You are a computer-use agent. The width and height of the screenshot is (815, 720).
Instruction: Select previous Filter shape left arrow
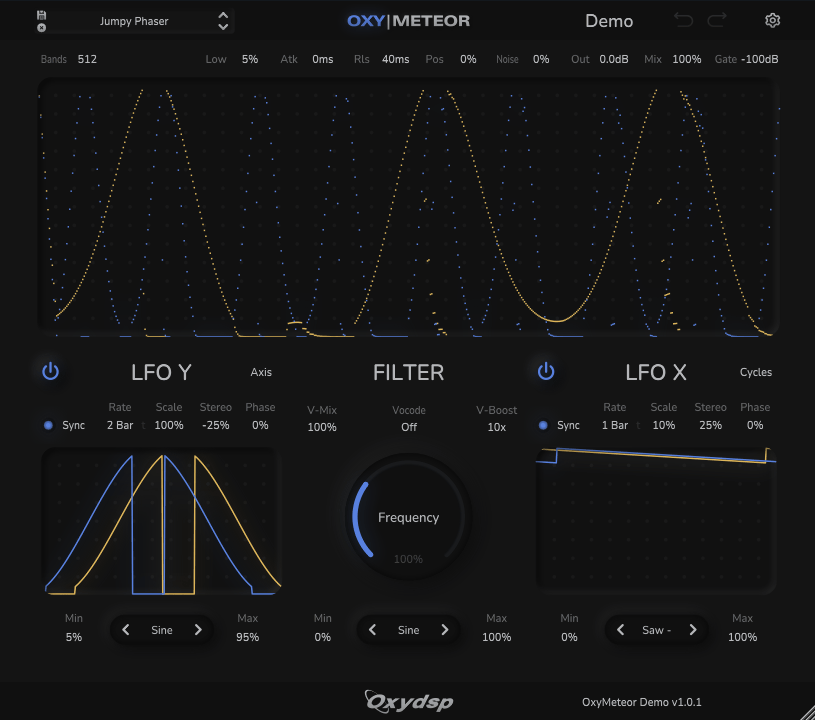pos(372,630)
